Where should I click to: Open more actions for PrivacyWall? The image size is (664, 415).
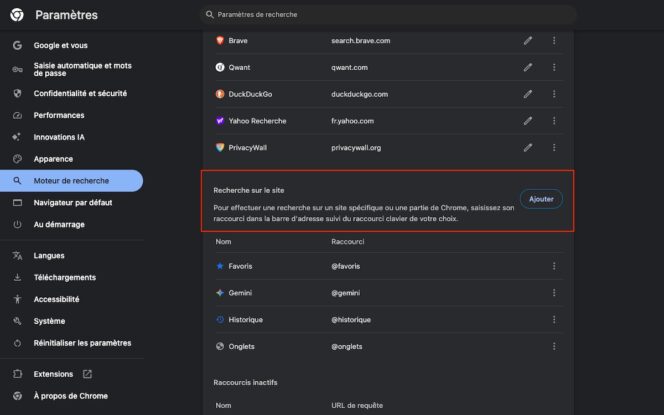tap(554, 147)
